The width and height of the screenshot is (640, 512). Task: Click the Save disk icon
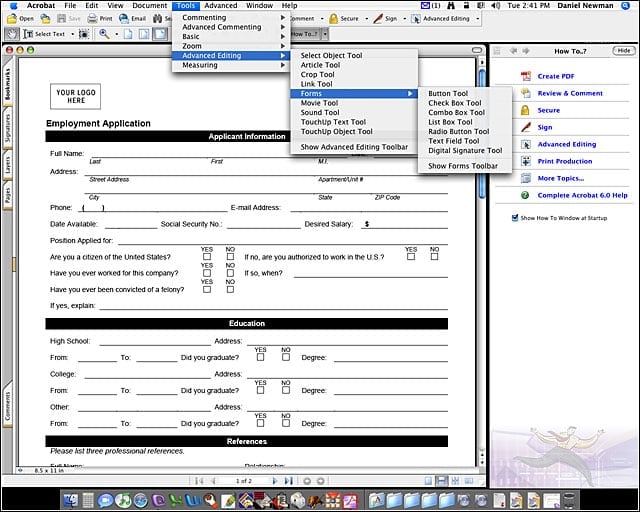(61, 19)
